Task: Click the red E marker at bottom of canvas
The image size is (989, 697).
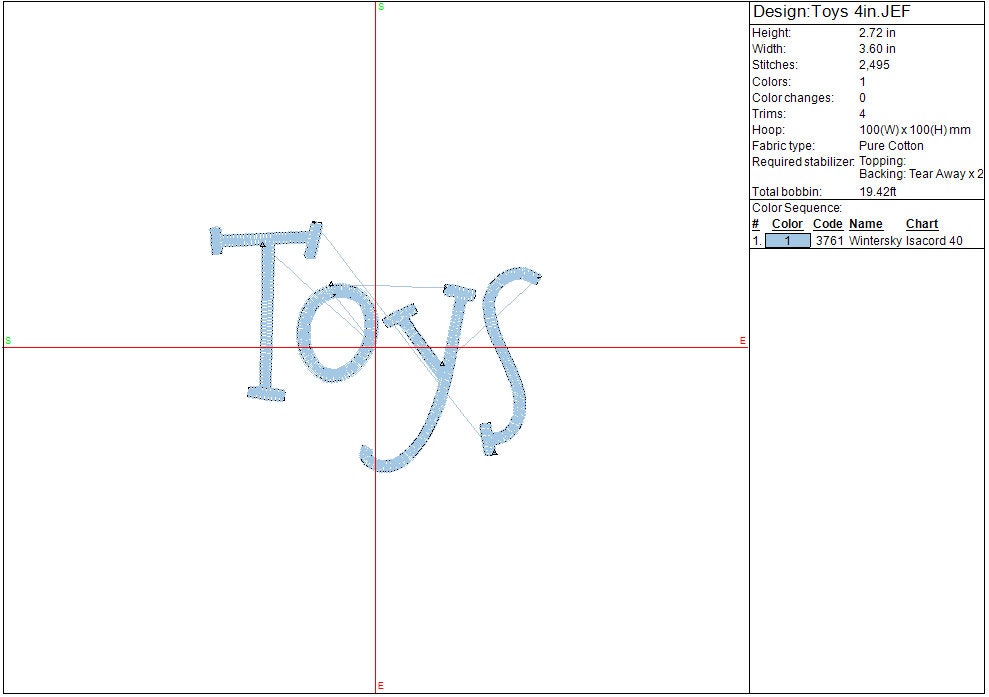Action: [x=380, y=686]
